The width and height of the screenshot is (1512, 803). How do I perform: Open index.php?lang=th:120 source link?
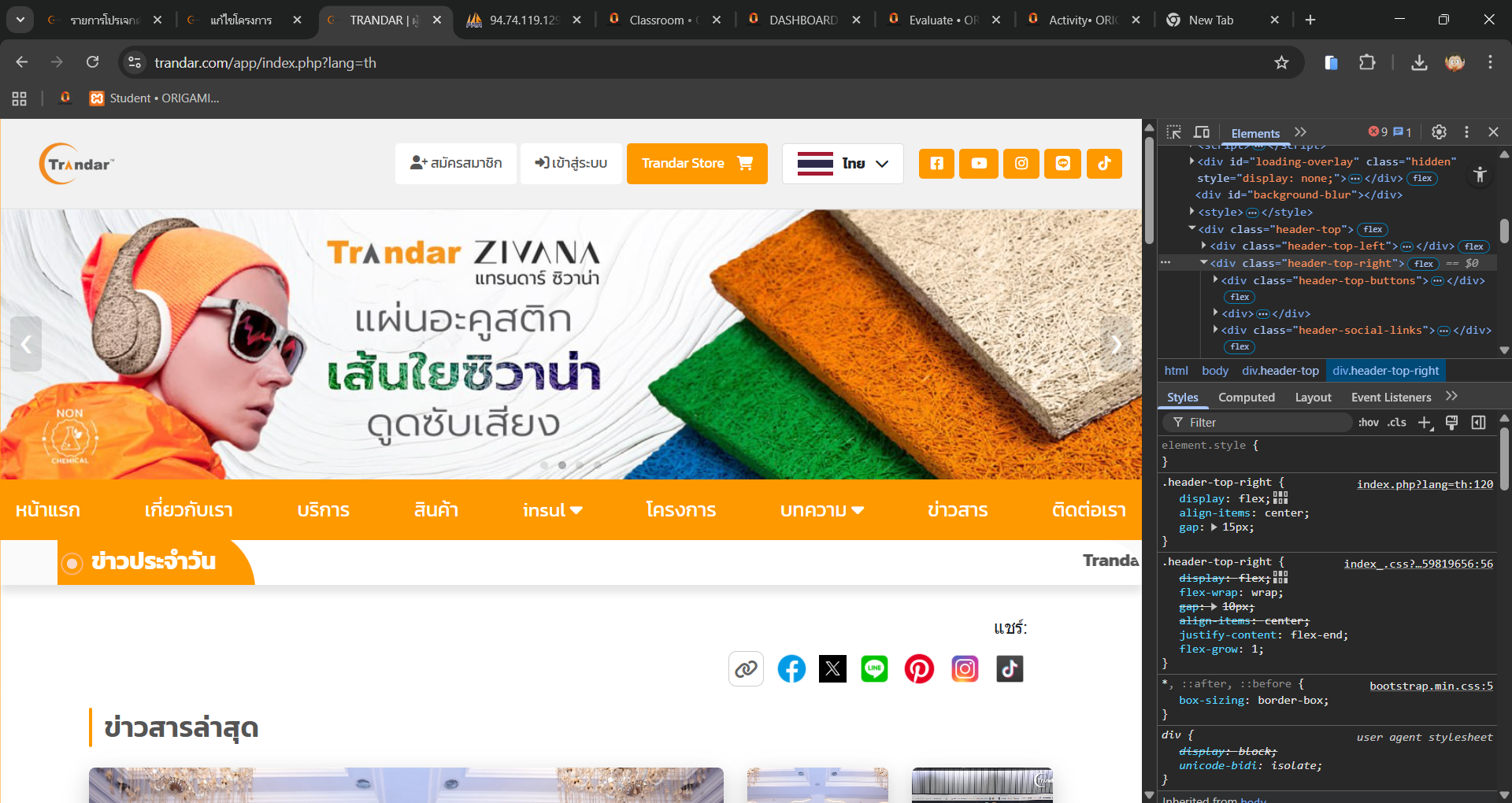click(1424, 484)
